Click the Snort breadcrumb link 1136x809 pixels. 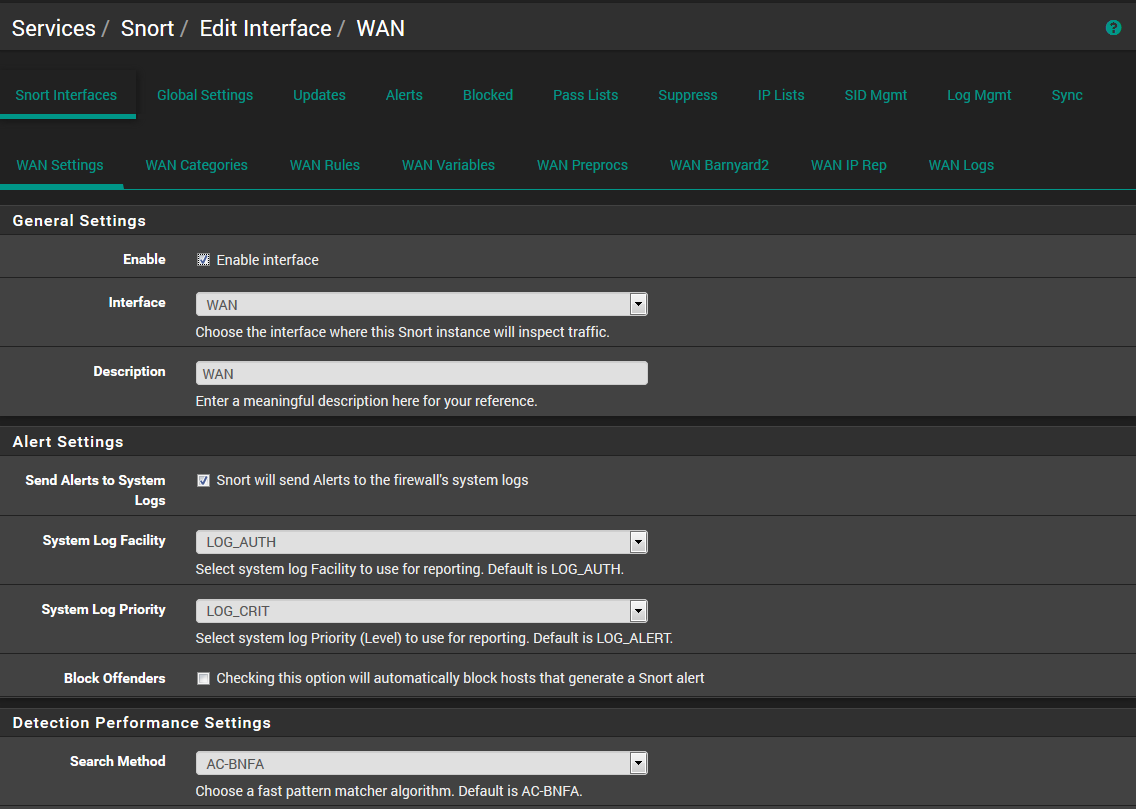coord(147,28)
